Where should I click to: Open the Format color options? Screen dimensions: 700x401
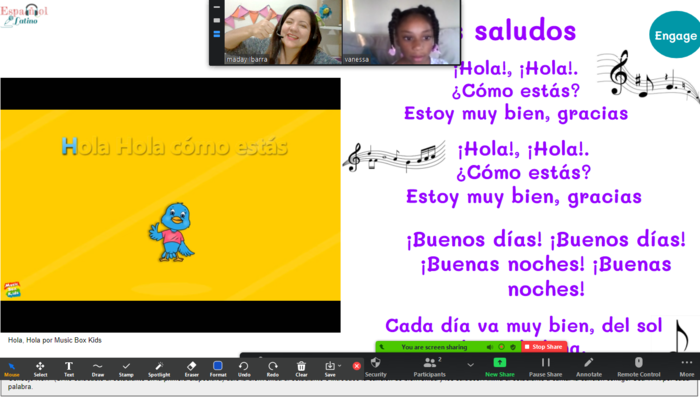click(218, 369)
